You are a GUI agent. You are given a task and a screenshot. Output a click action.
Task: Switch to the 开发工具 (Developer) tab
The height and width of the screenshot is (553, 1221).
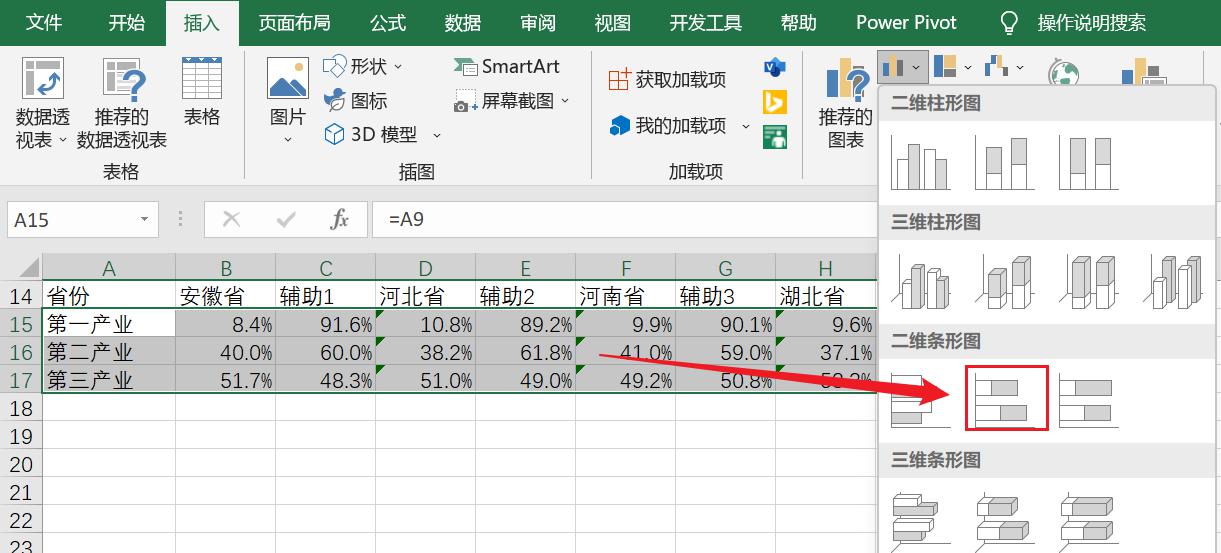pos(706,22)
